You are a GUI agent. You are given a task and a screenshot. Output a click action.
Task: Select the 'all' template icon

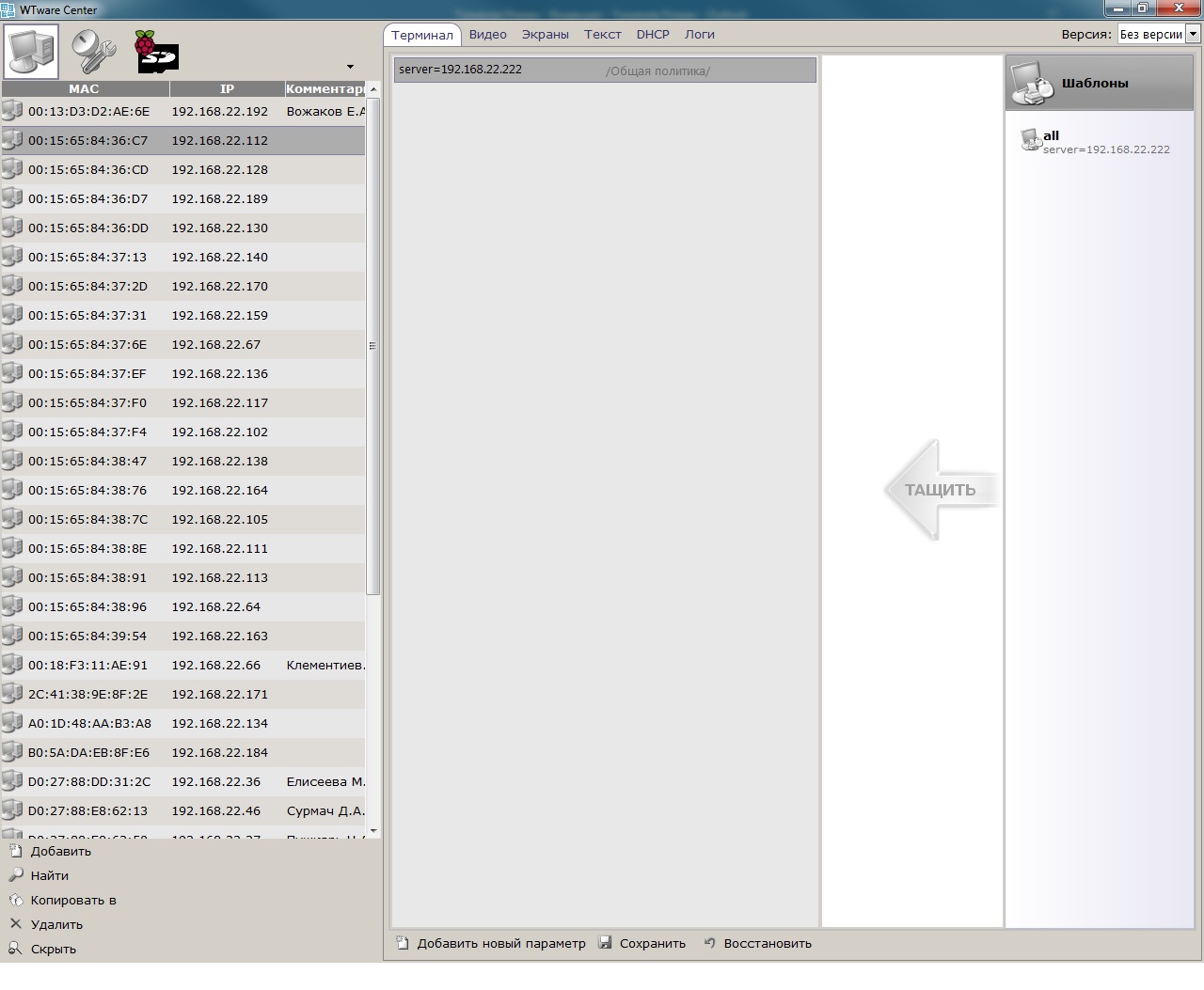pyautogui.click(x=1031, y=141)
